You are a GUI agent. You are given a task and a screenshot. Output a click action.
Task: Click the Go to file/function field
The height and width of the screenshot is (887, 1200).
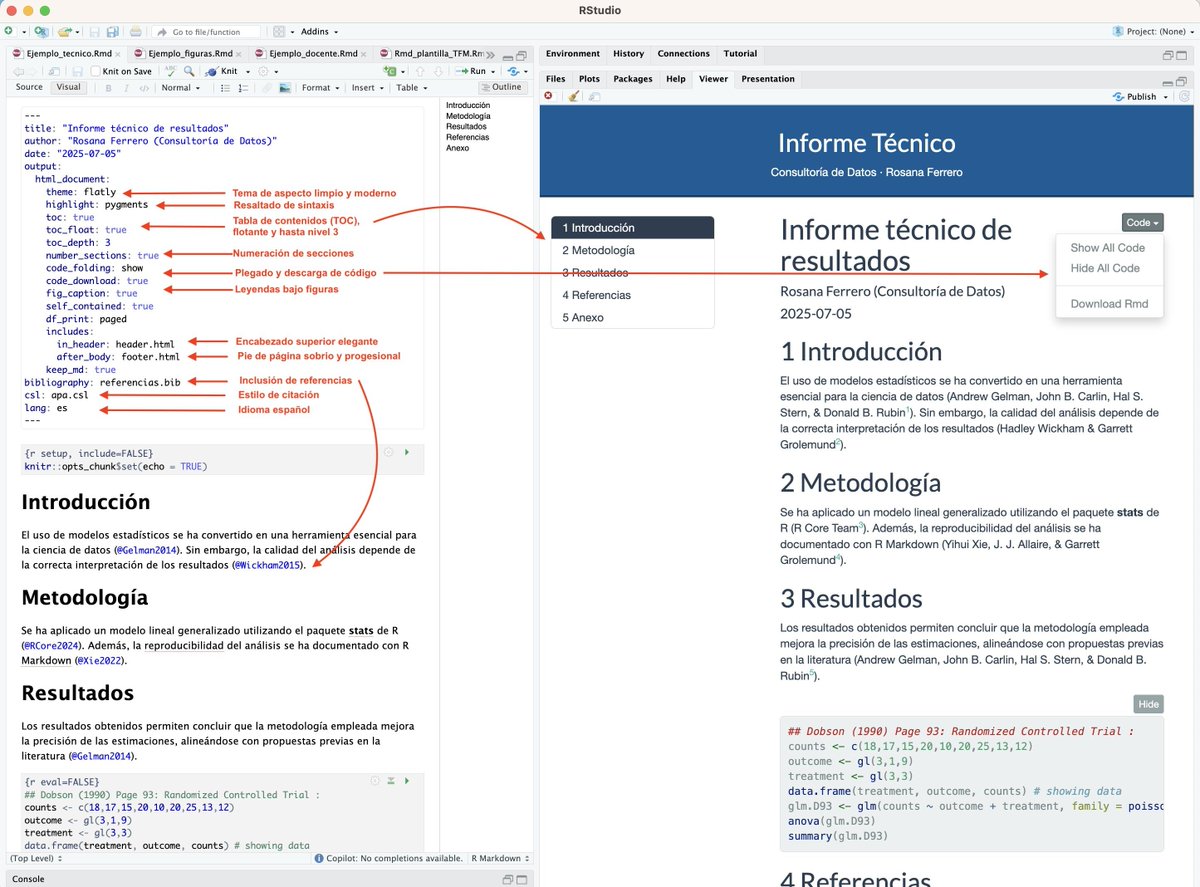(x=204, y=32)
